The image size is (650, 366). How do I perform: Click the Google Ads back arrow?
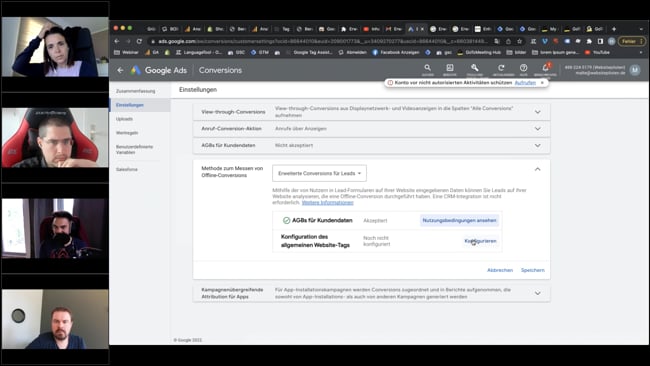pos(120,70)
